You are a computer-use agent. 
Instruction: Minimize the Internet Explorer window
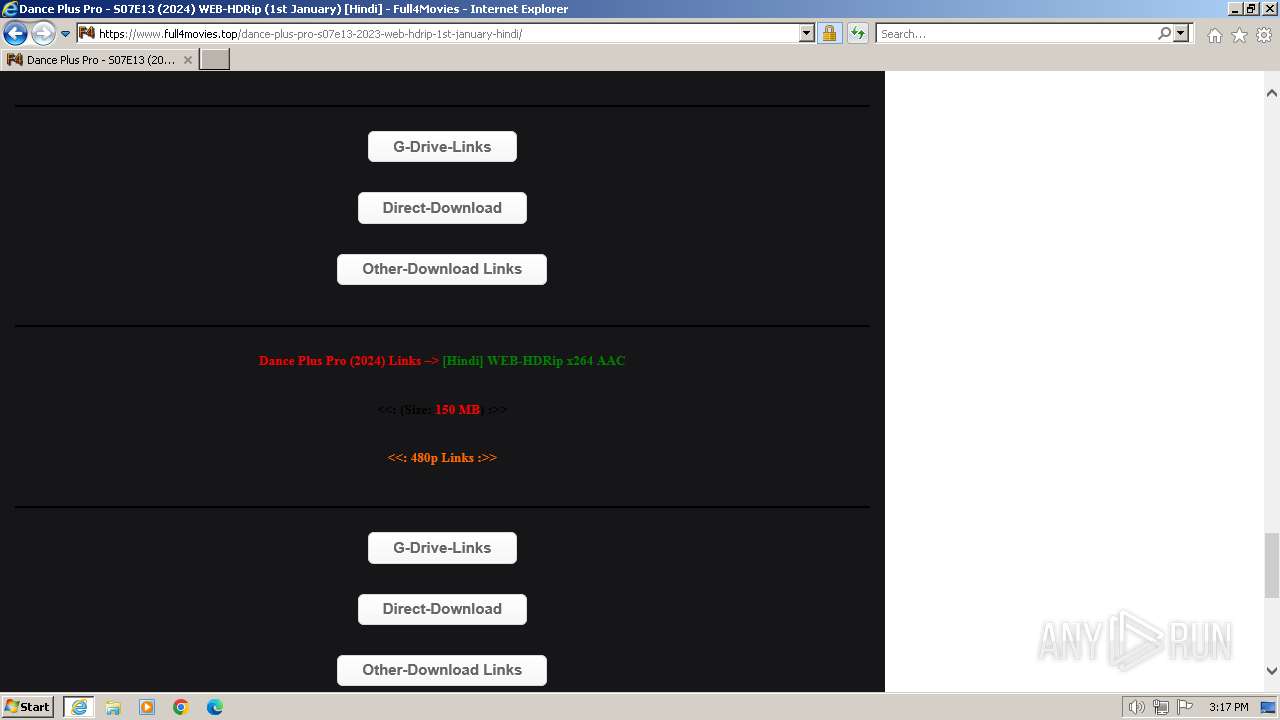point(1235,9)
